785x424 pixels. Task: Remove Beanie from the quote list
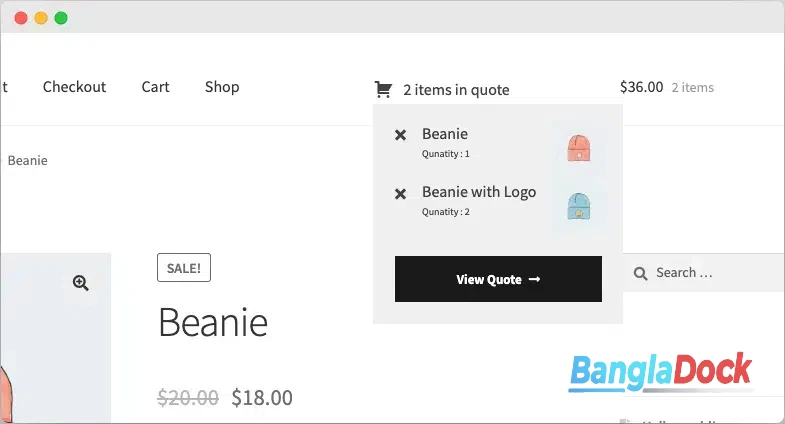tap(401, 135)
